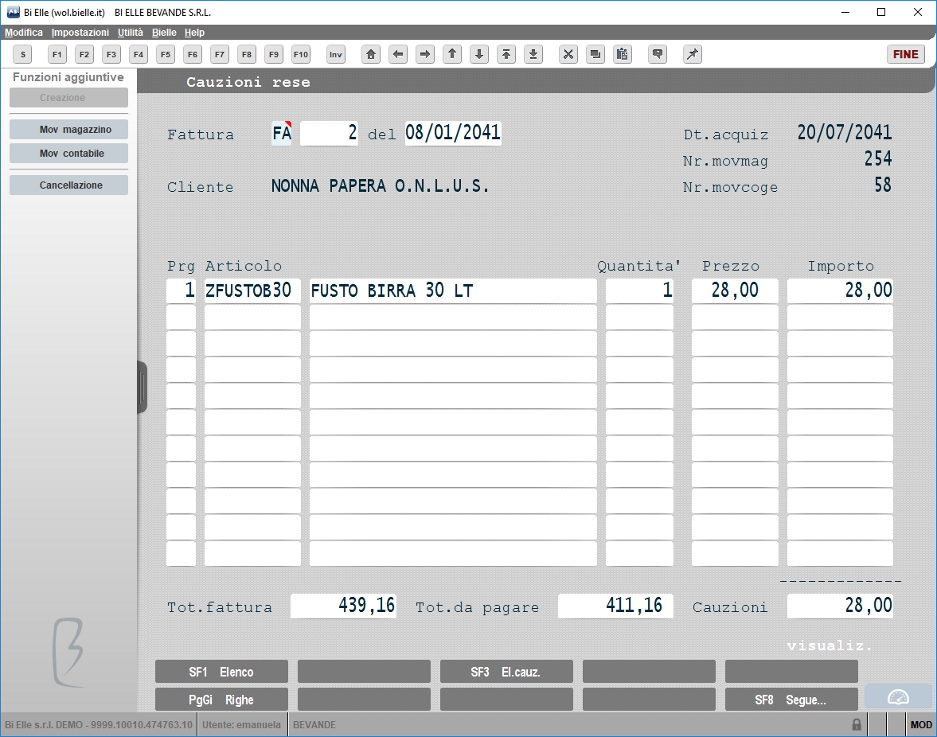The height and width of the screenshot is (737, 937).
Task: Click the paste clipboard icon
Action: (x=622, y=54)
